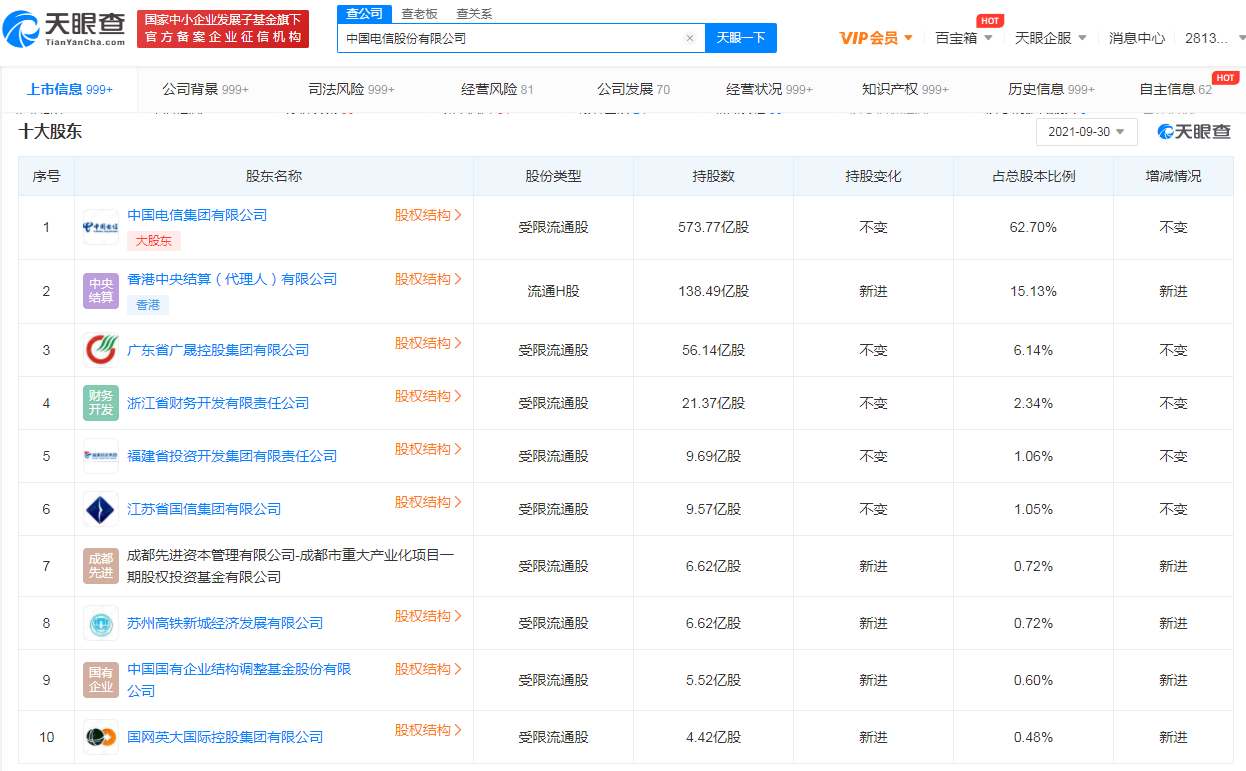This screenshot has width=1246, height=771.
Task: Open 中国国有企业结构调整基金股份有限公司 link
Action: pyautogui.click(x=239, y=680)
